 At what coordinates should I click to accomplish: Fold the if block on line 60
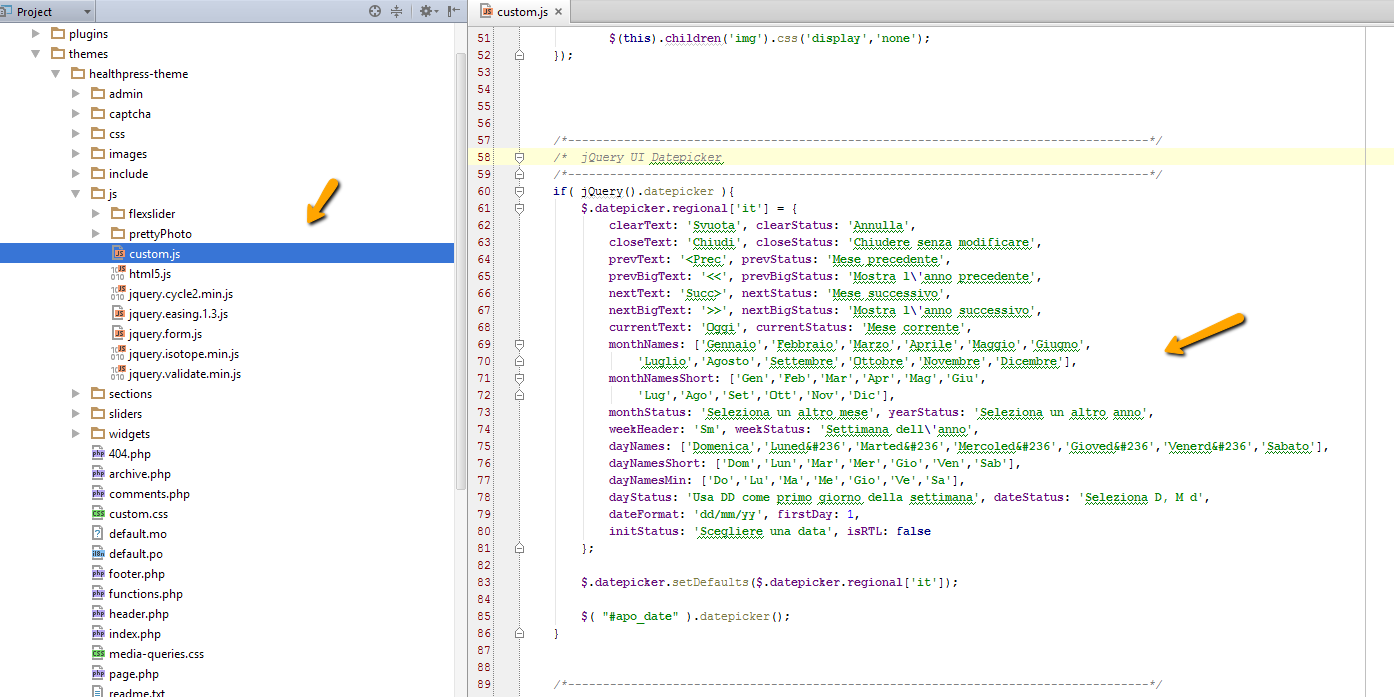tap(519, 192)
